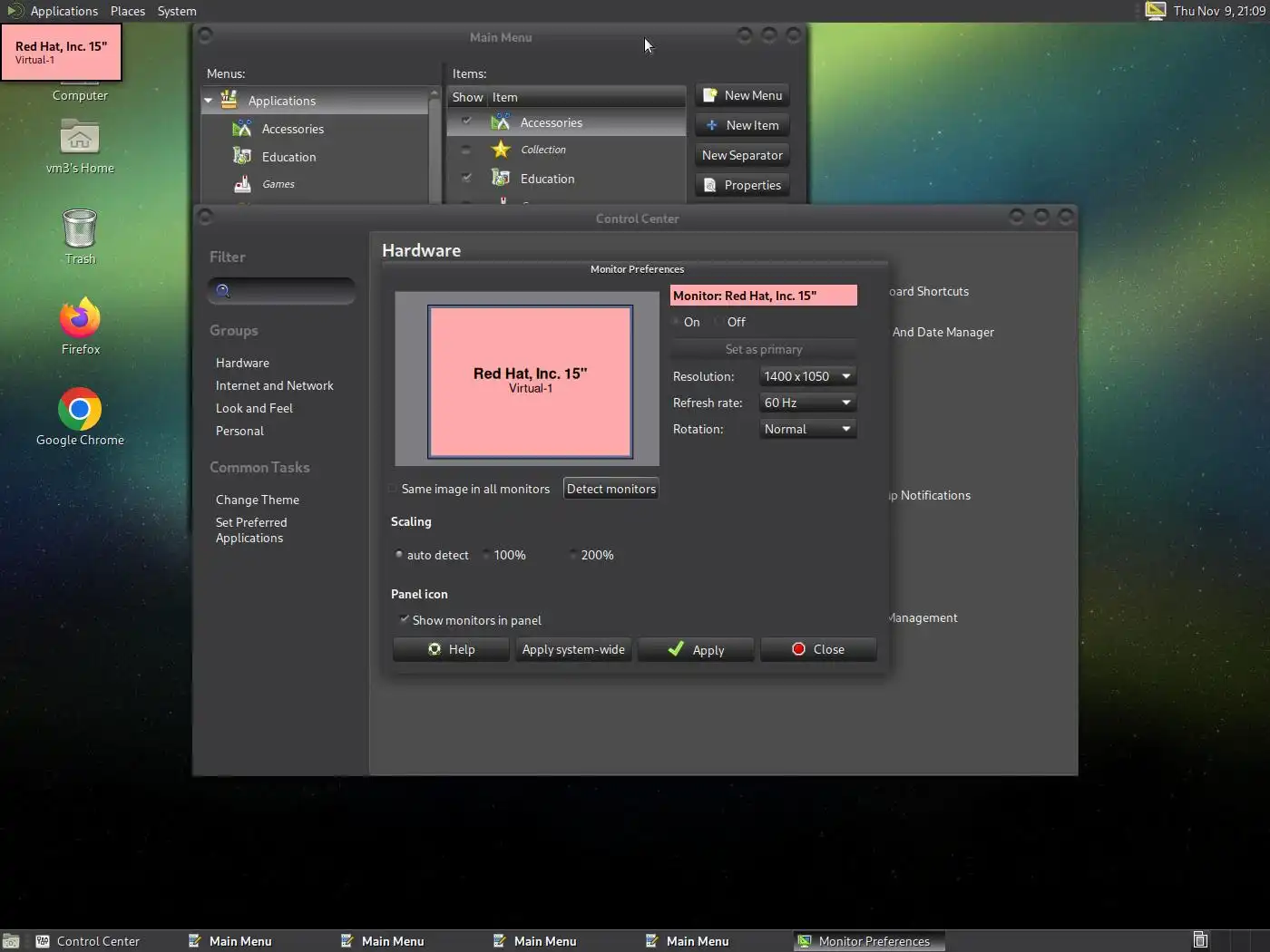The height and width of the screenshot is (952, 1270).
Task: Click the Education icon in Menus tree
Action: pyautogui.click(x=242, y=157)
